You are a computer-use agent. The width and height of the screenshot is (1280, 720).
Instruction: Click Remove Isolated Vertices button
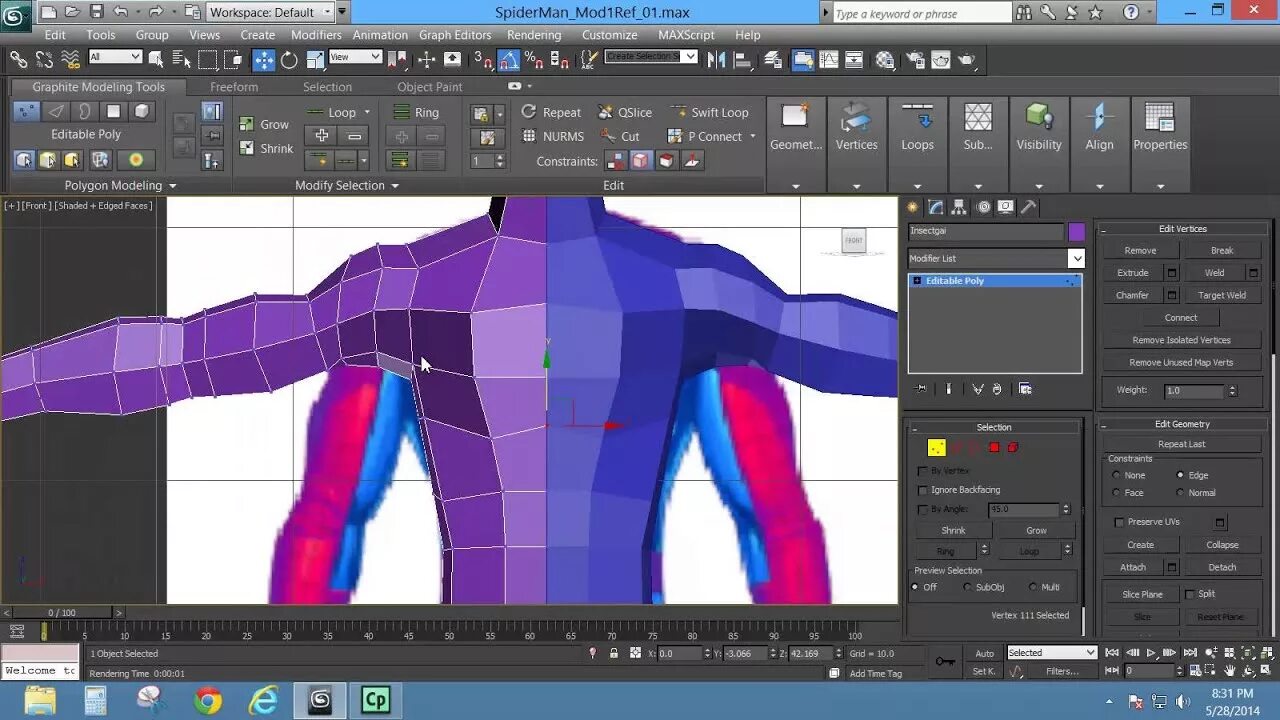(1181, 340)
